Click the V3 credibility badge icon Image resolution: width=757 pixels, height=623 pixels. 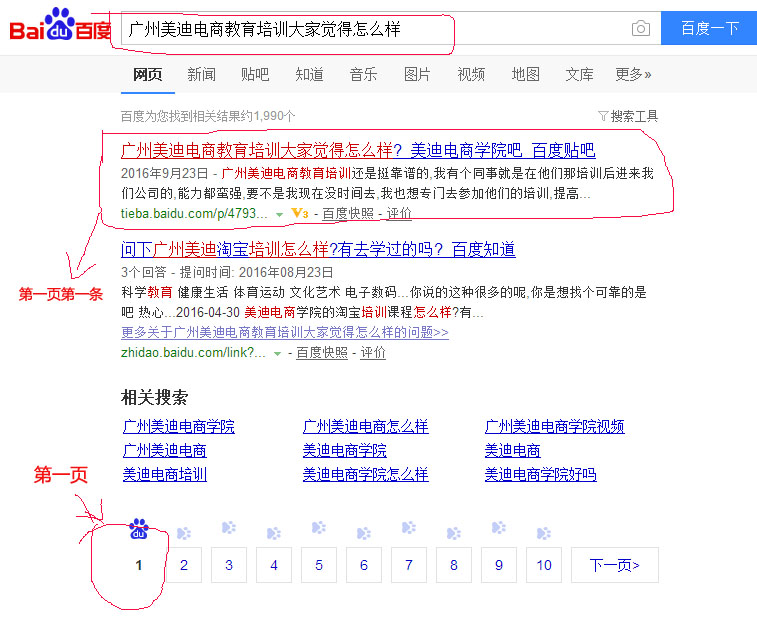300,213
